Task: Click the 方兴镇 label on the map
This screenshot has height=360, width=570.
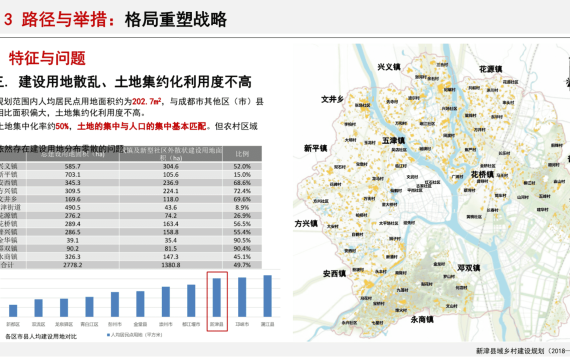Action: (x=306, y=224)
